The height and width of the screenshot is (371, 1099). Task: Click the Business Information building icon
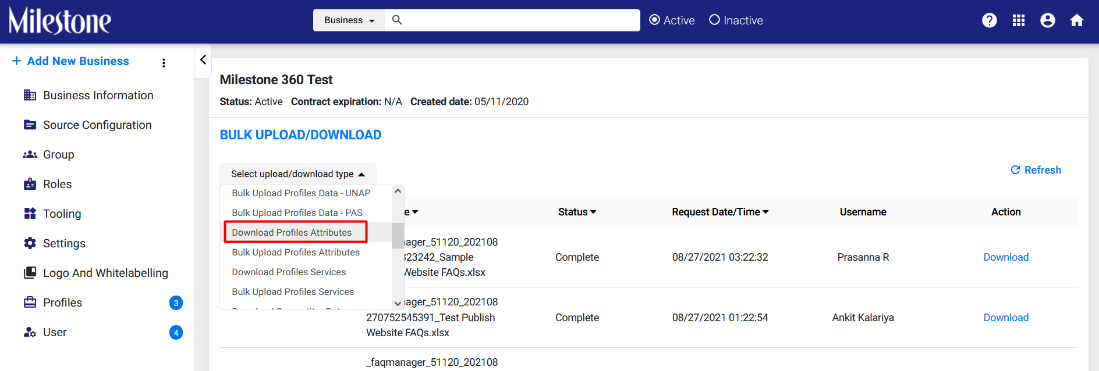tap(29, 95)
